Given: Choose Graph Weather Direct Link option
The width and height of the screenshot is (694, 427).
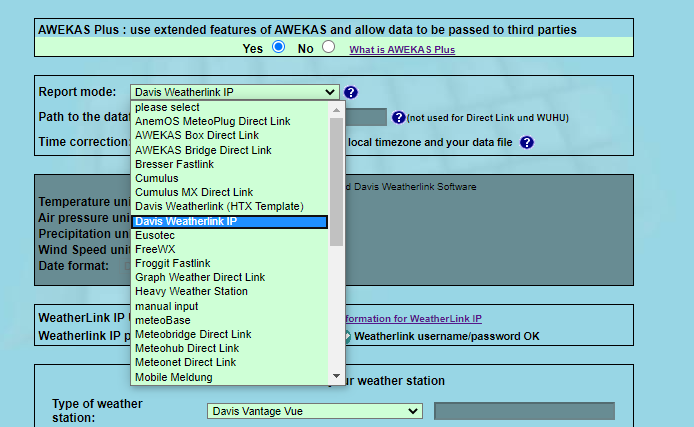Looking at the screenshot, I should (x=230, y=277).
